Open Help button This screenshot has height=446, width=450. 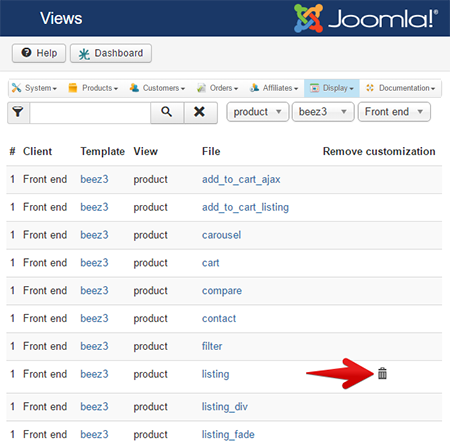point(39,53)
